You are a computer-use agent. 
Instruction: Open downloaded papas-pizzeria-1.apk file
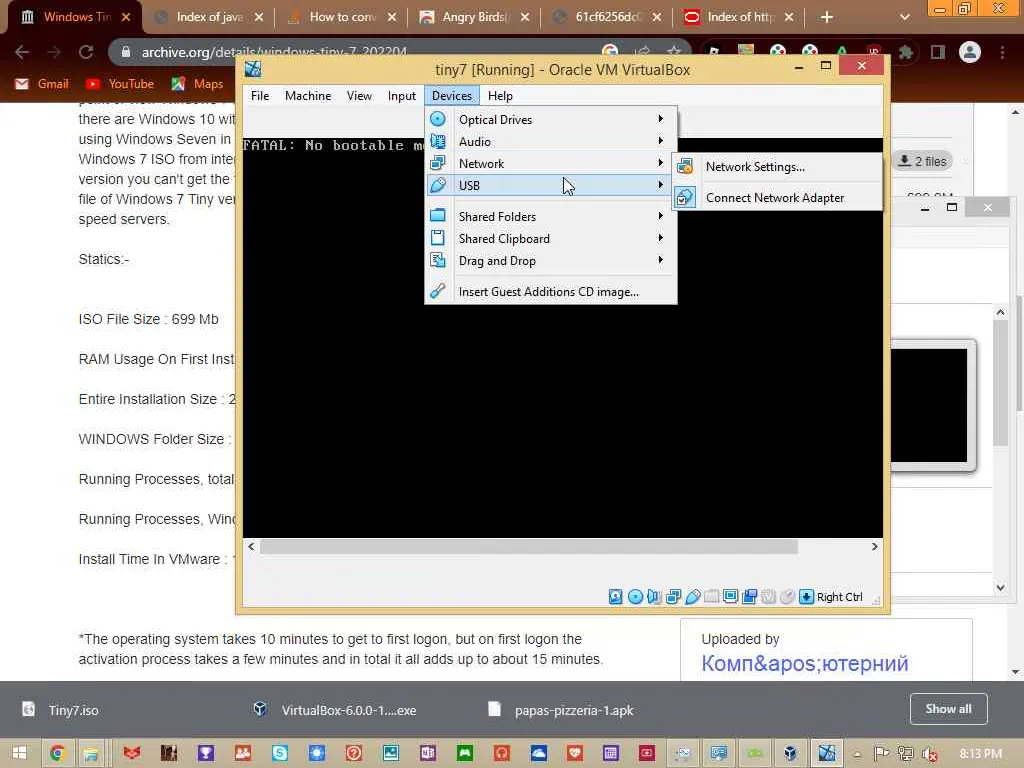point(573,710)
